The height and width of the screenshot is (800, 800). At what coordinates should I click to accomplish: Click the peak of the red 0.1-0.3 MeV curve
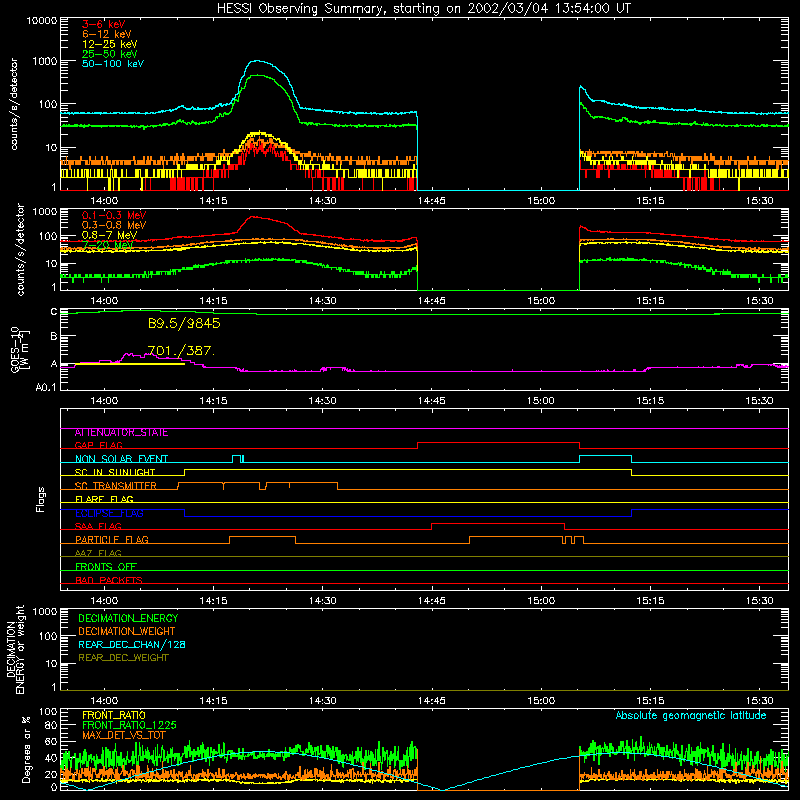253,217
